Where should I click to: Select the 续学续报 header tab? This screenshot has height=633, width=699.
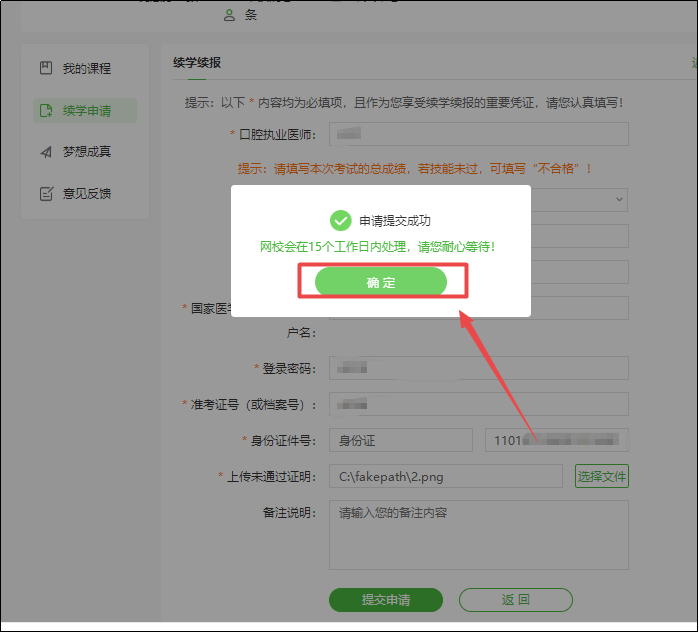coord(197,63)
